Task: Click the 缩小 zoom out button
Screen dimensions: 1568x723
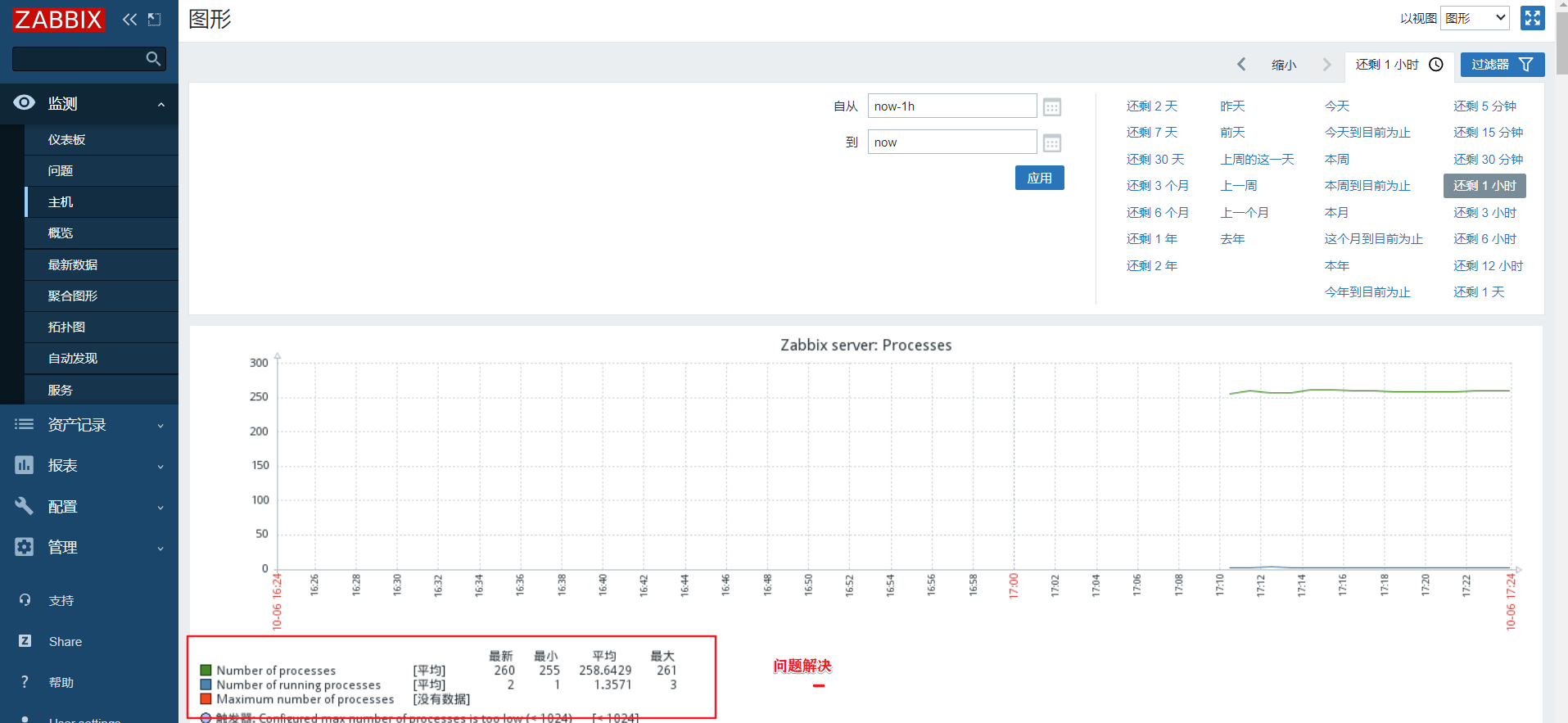Action: click(1283, 65)
